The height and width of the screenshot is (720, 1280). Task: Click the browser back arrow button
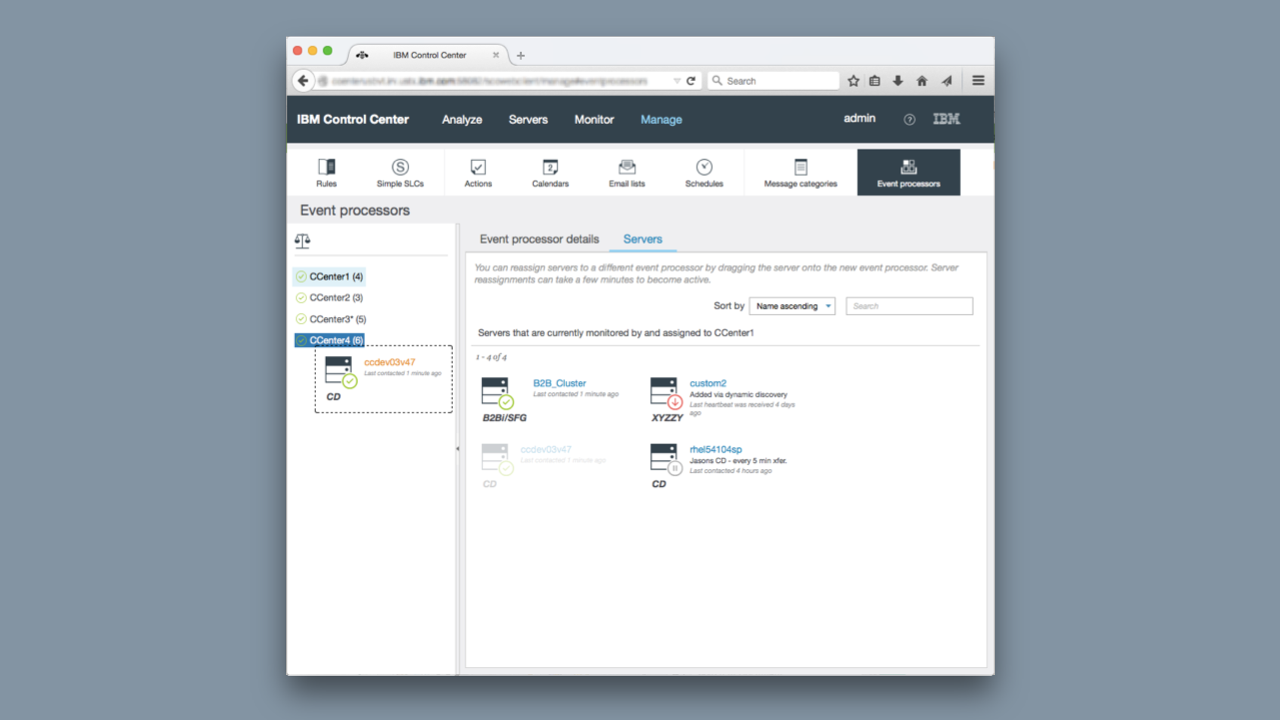[x=303, y=81]
